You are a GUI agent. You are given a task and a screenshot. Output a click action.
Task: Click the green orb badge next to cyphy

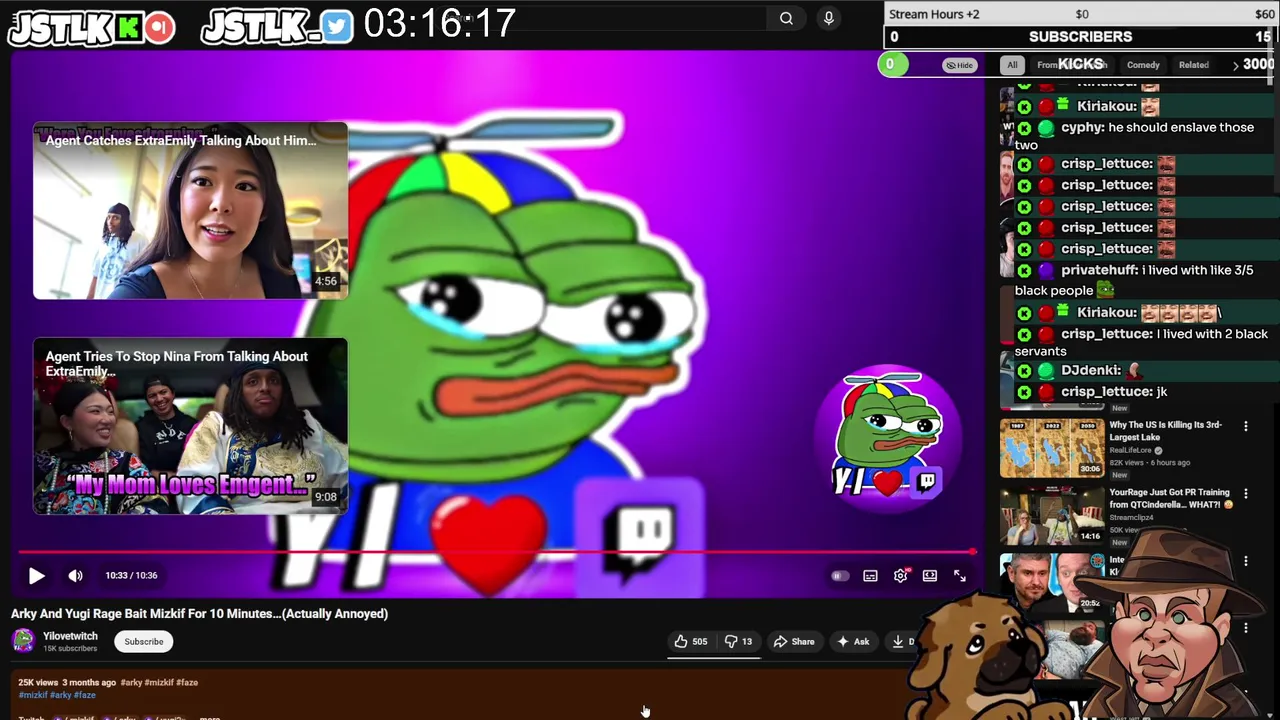coord(1046,128)
